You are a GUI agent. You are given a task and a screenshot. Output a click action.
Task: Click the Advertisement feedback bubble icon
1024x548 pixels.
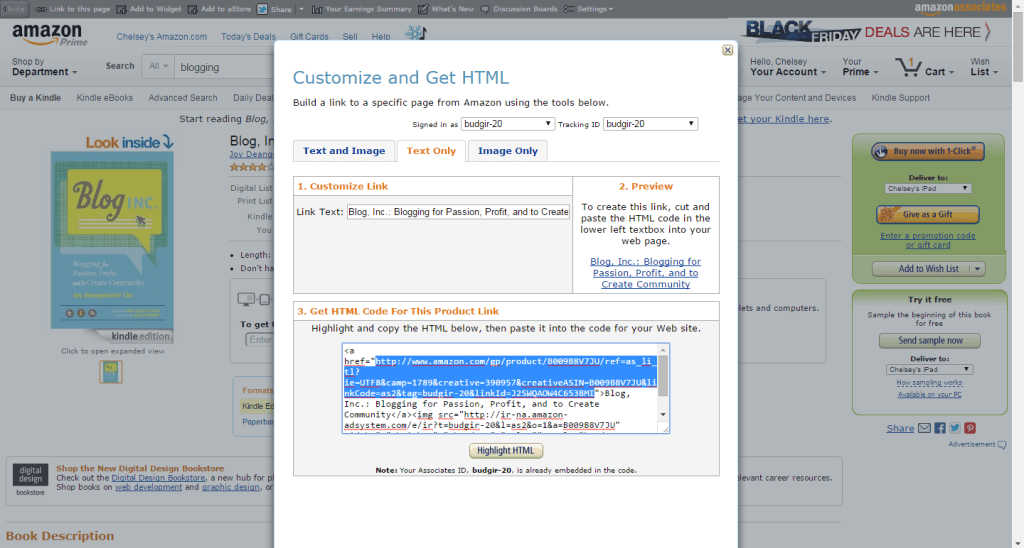click(1002, 445)
